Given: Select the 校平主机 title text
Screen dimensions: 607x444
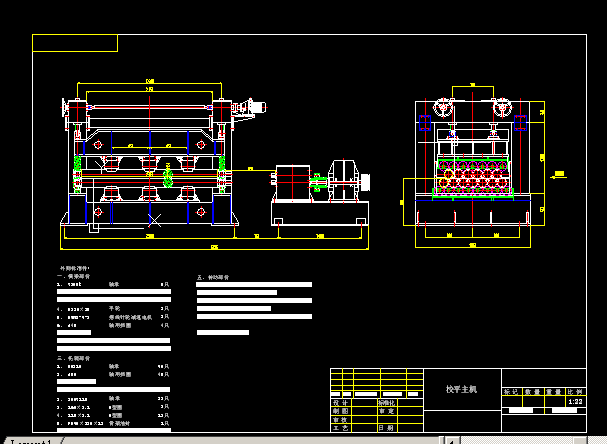Looking at the screenshot, I should coord(461,388).
